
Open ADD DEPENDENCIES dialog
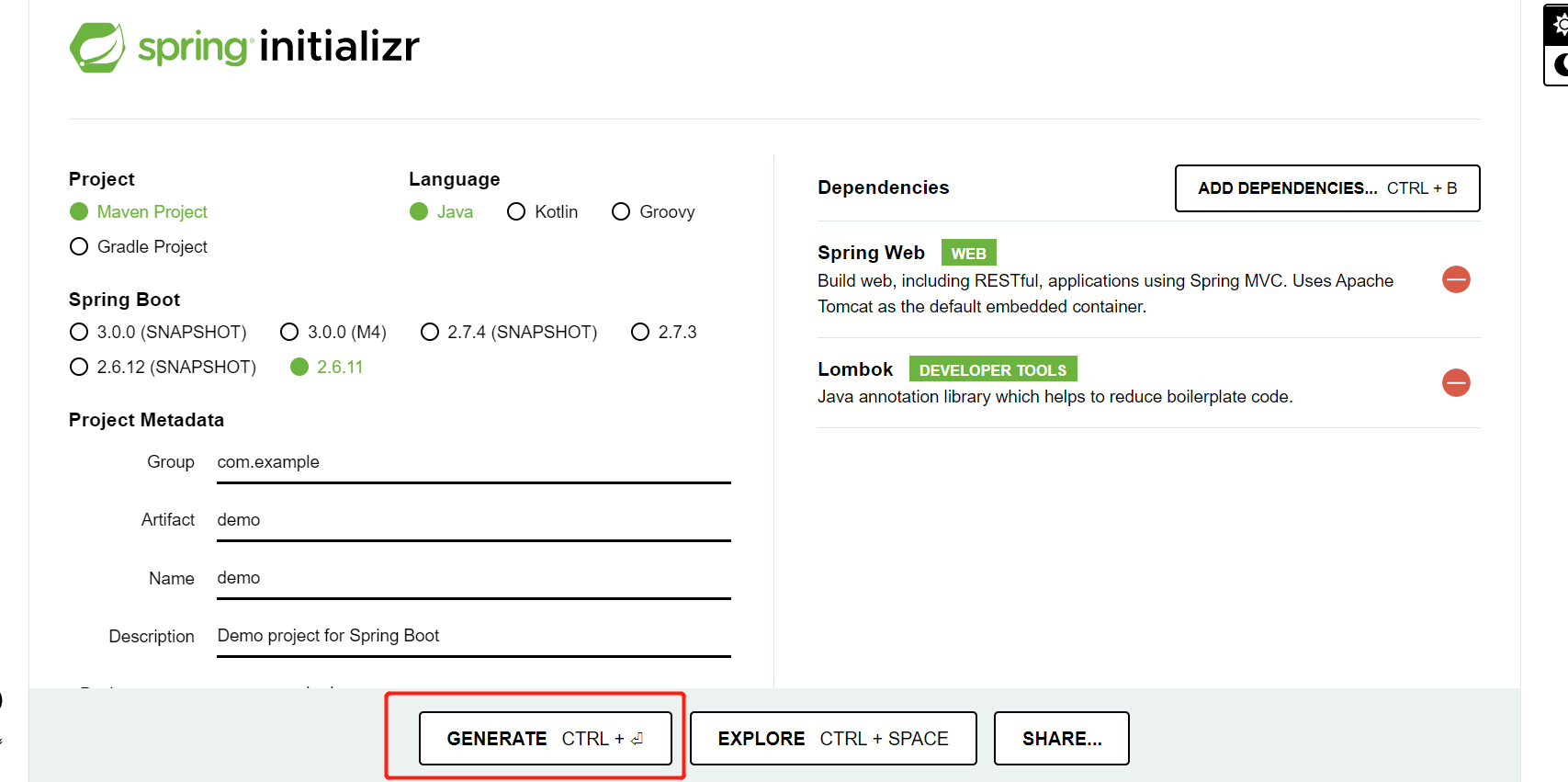tap(1327, 188)
